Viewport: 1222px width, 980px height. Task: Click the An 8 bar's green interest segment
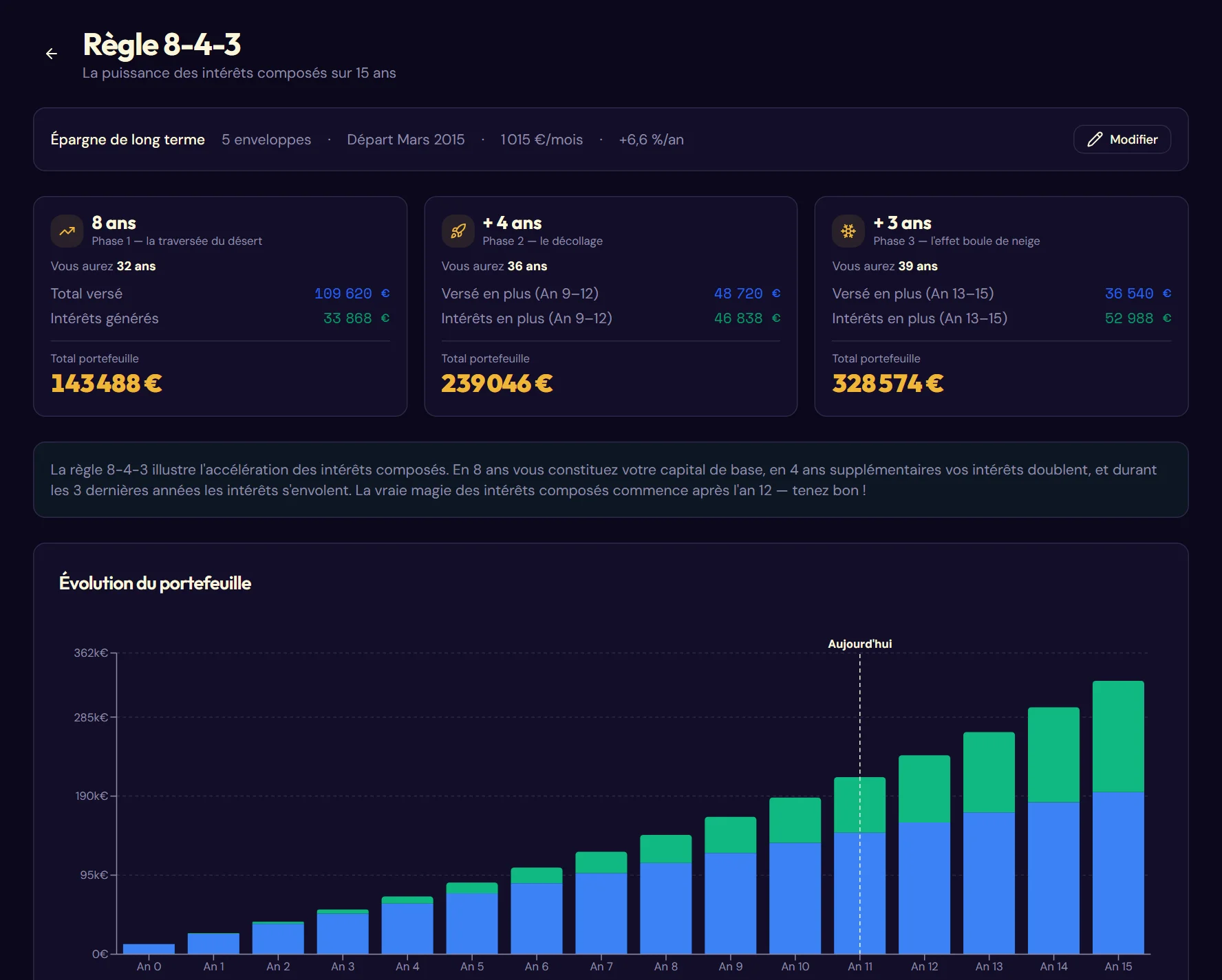point(666,849)
